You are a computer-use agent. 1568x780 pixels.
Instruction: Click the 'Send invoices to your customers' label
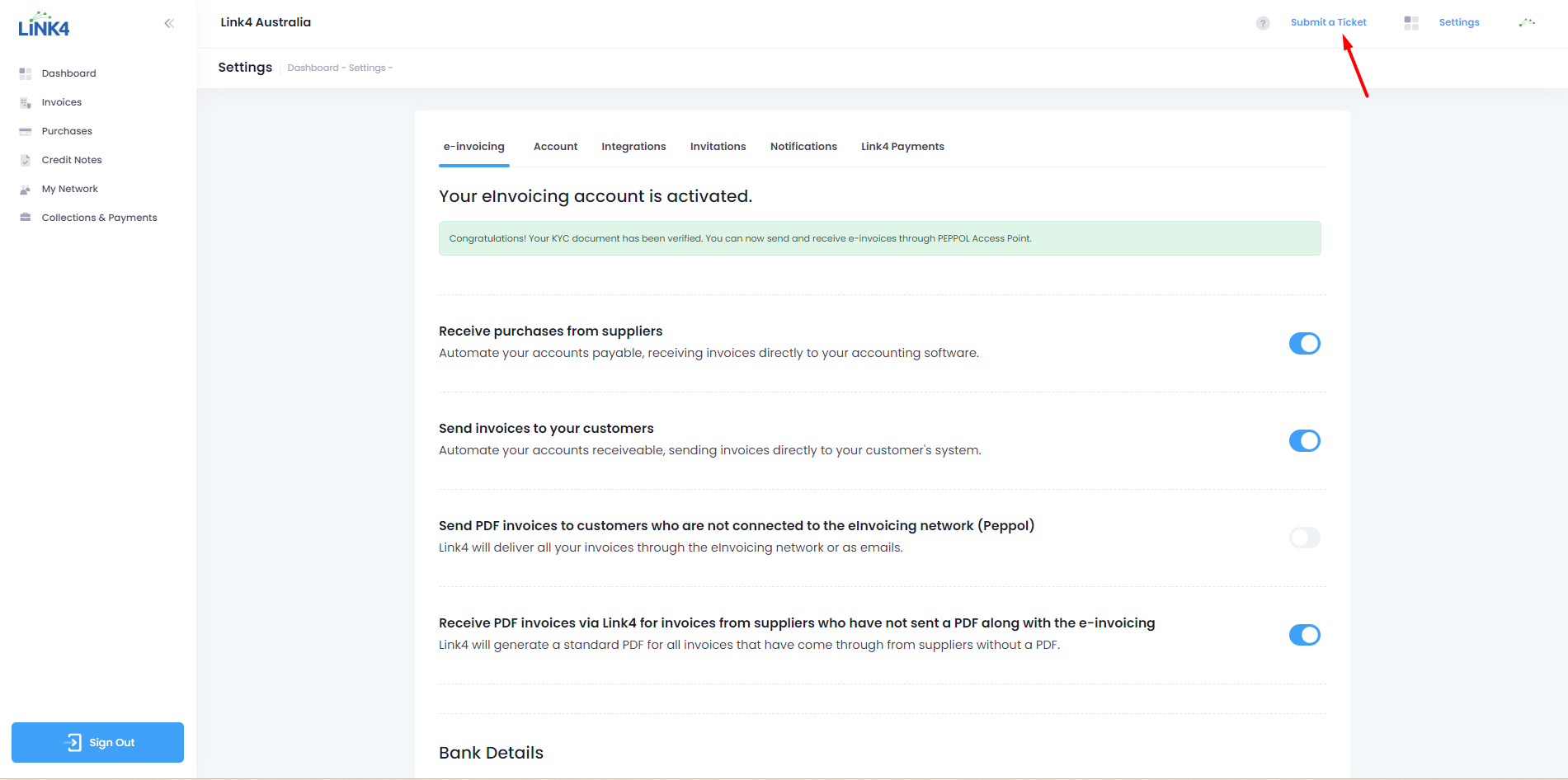[x=546, y=428]
